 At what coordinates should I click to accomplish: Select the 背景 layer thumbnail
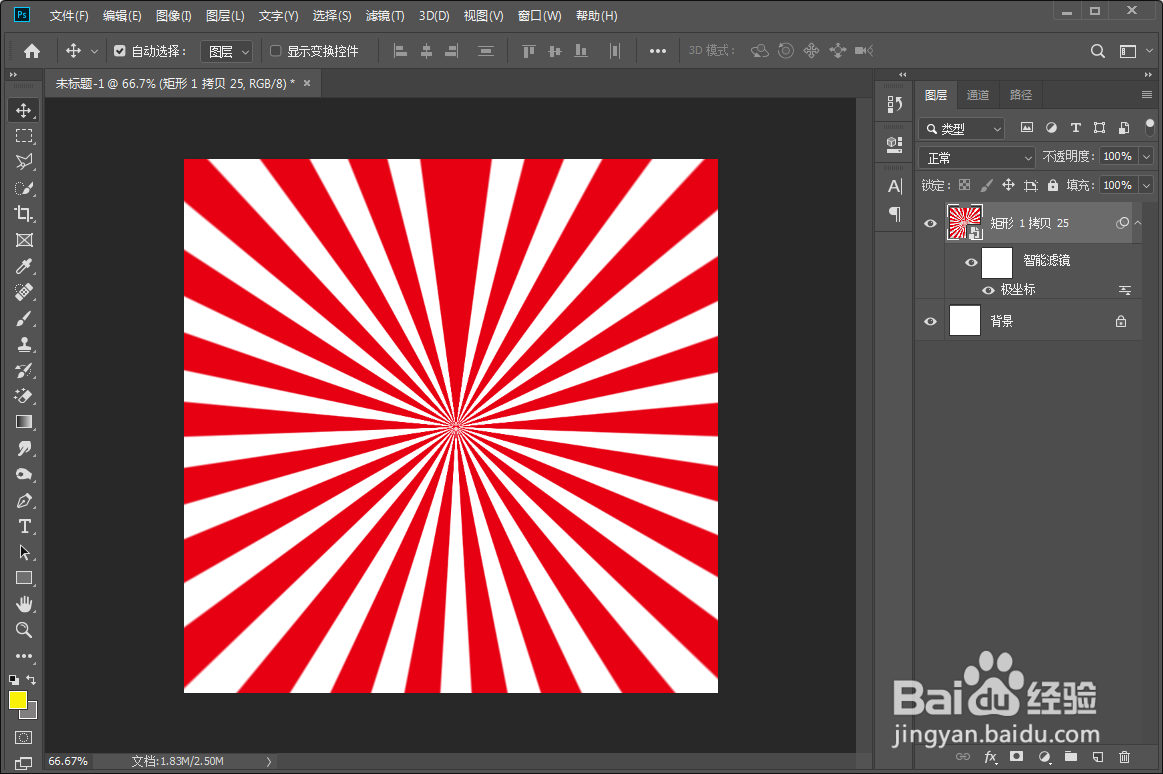click(965, 321)
